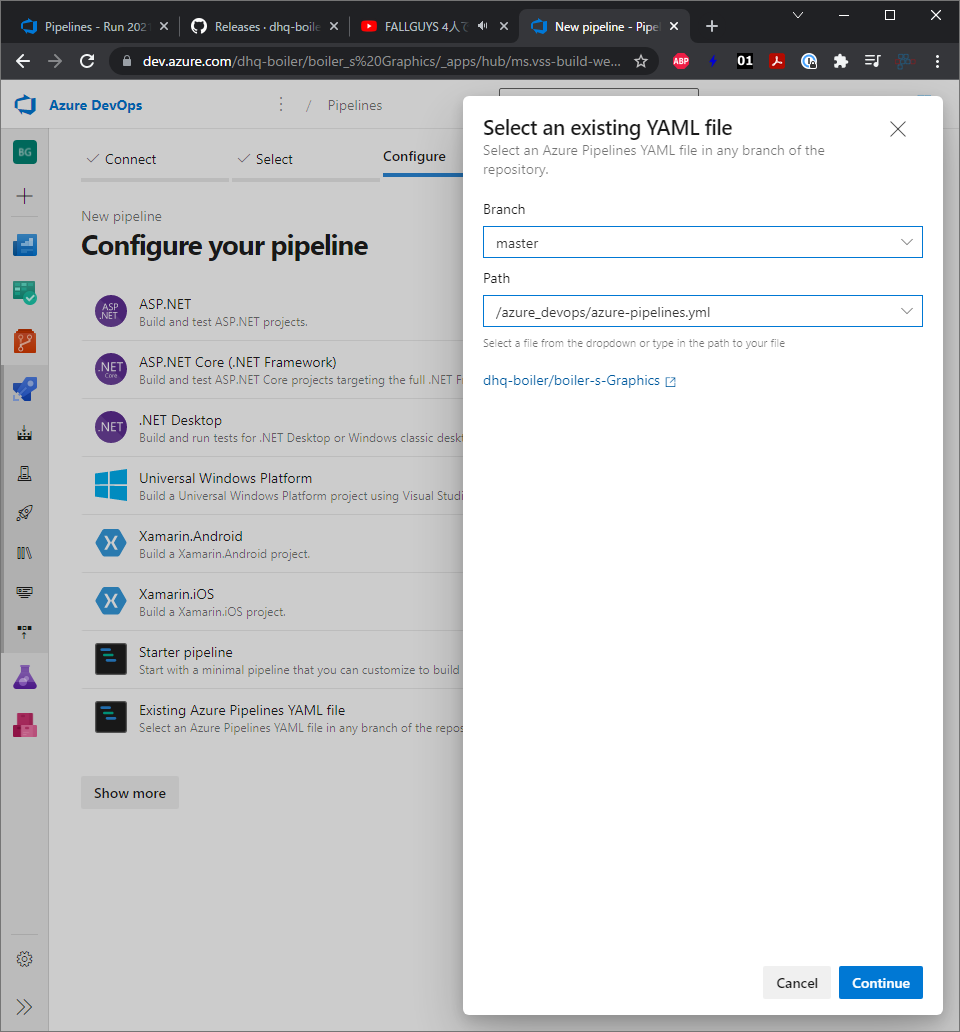The height and width of the screenshot is (1032, 960).
Task: Bookmark this page with the star icon
Action: 641,61
